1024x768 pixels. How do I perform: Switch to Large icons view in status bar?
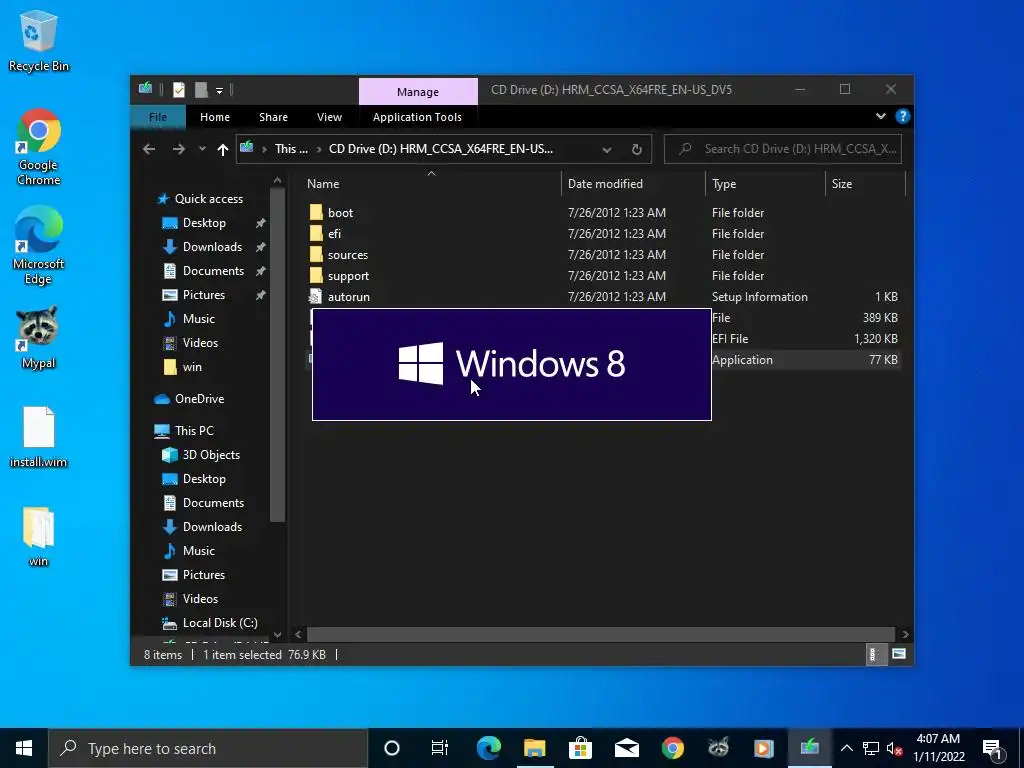(x=899, y=654)
